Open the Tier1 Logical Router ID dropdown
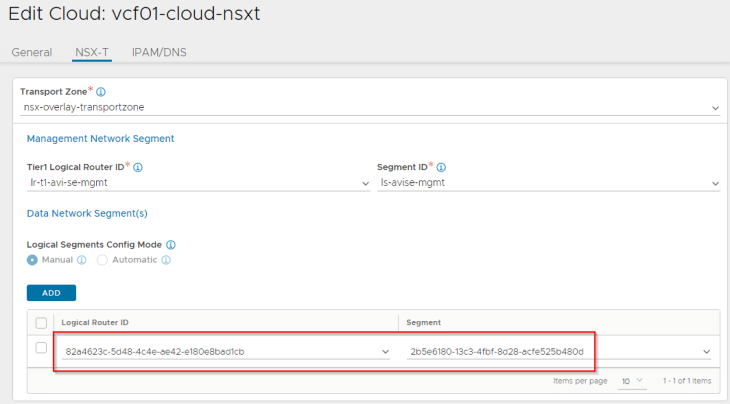The height and width of the screenshot is (404, 730). pyautogui.click(x=198, y=183)
